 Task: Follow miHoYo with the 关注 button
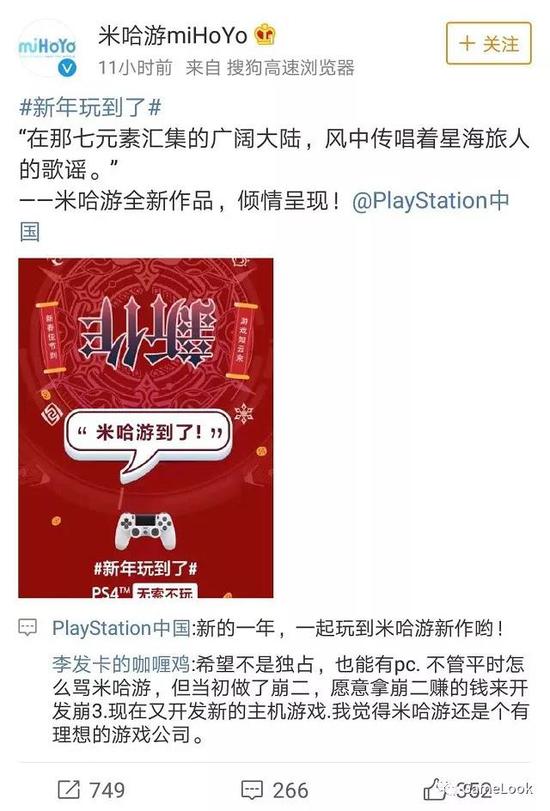tap(488, 43)
